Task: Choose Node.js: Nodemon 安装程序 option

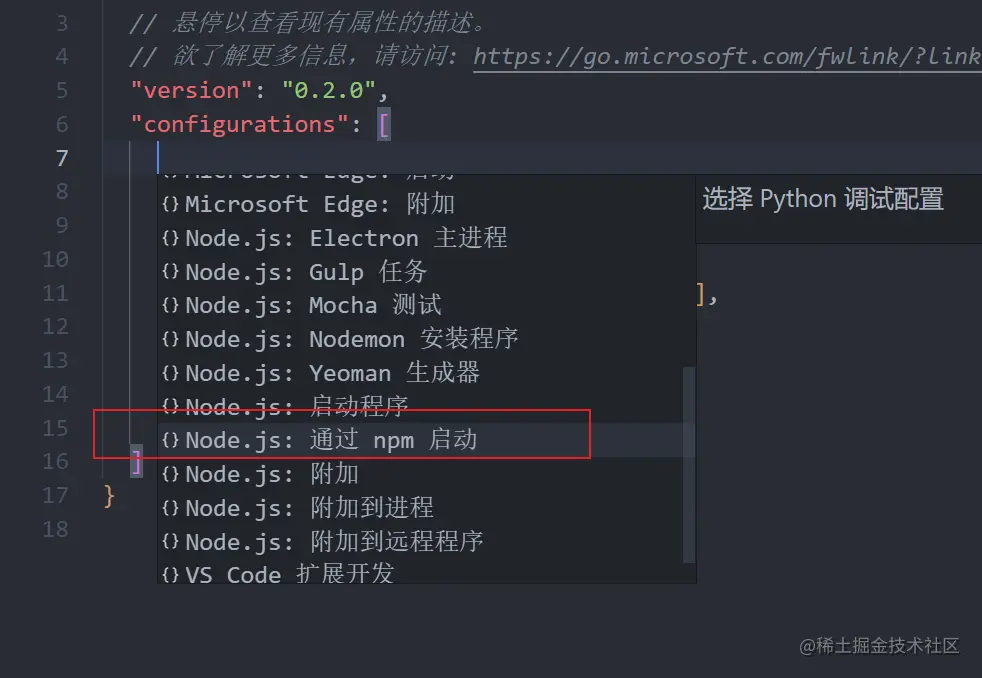Action: click(x=426, y=339)
